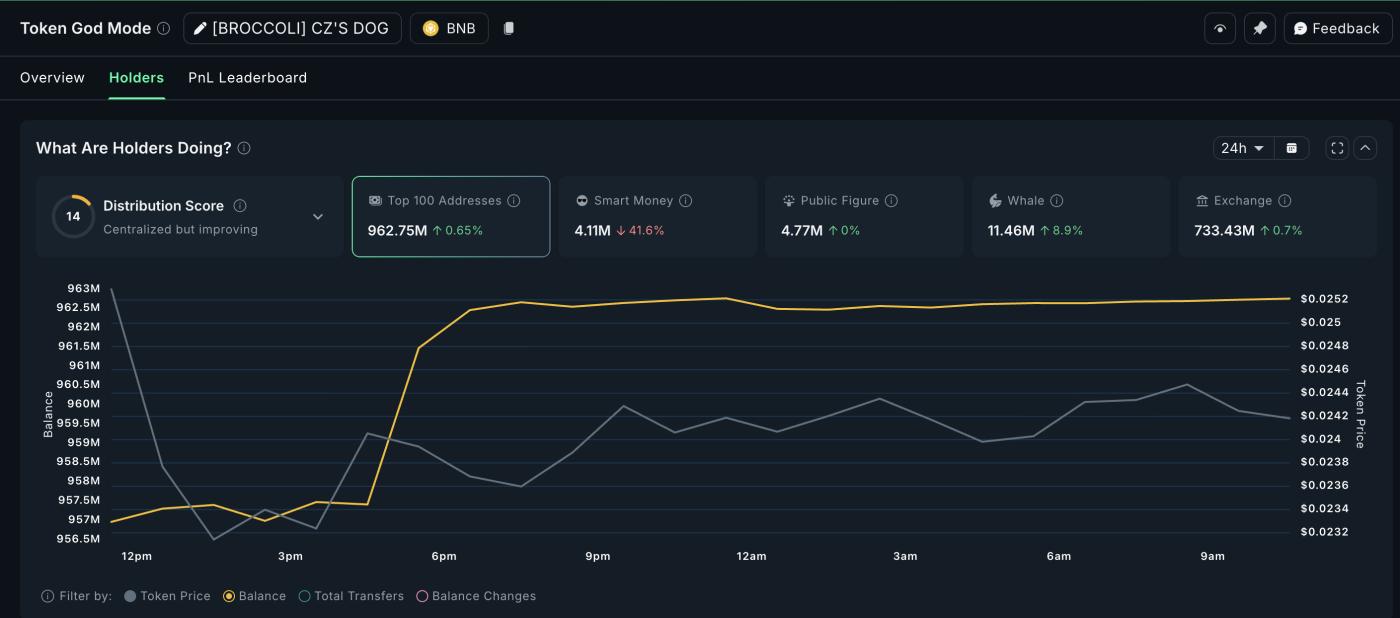The image size is (1400, 618).
Task: Select the Smart Money card
Action: pyautogui.click(x=657, y=216)
